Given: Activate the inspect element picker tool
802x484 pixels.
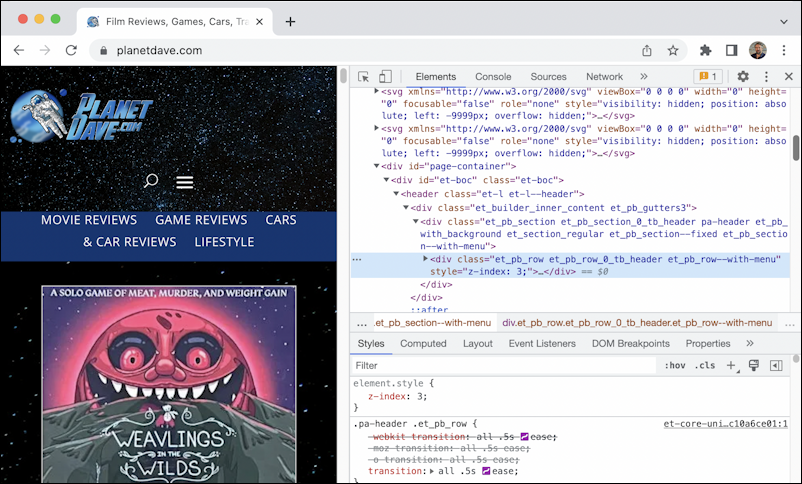Looking at the screenshot, I should [364, 77].
